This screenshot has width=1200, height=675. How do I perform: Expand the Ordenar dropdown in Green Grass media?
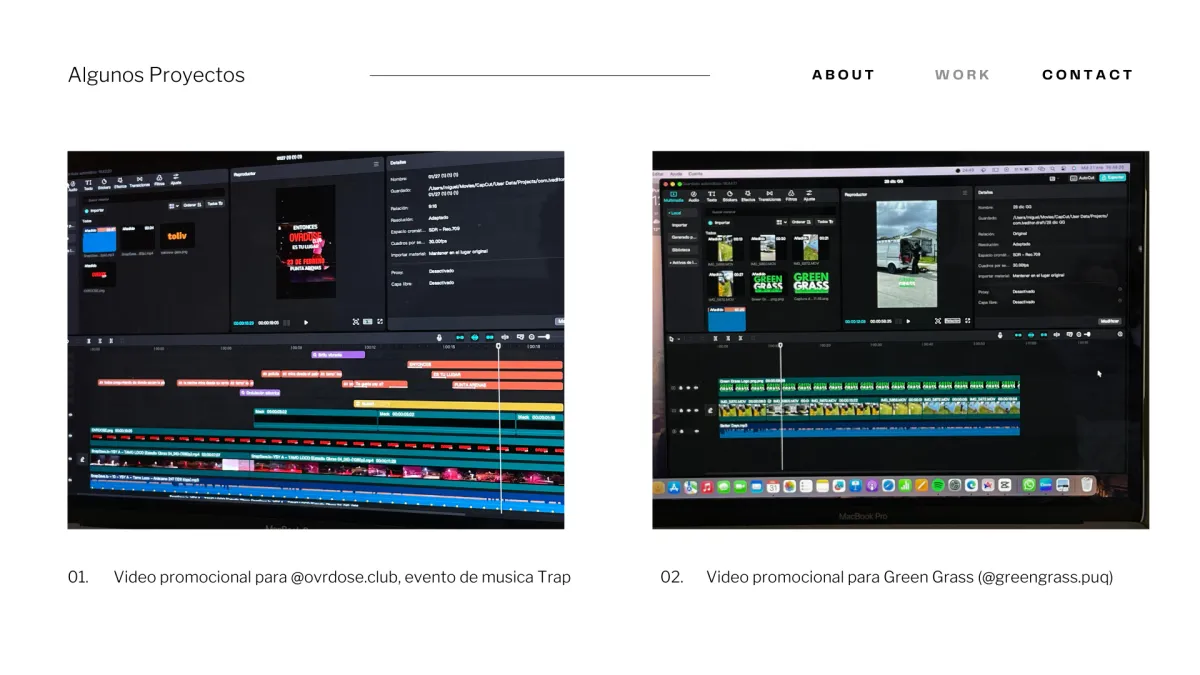tap(799, 221)
